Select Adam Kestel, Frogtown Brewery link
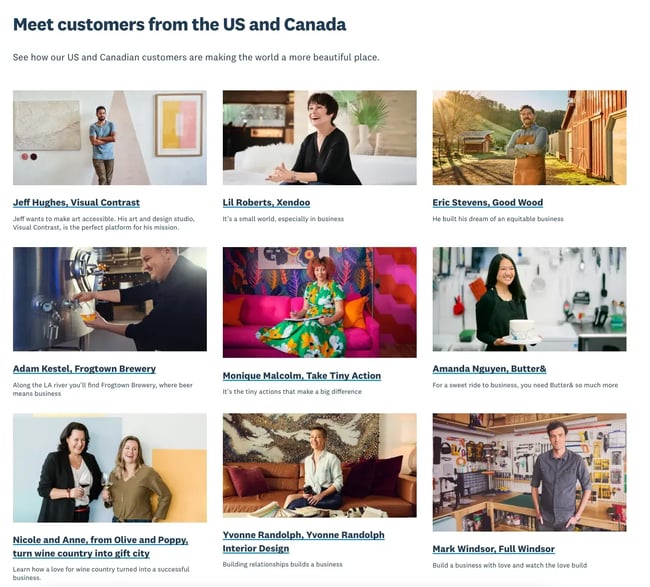Screen dimensions: 650x587 (x=84, y=369)
